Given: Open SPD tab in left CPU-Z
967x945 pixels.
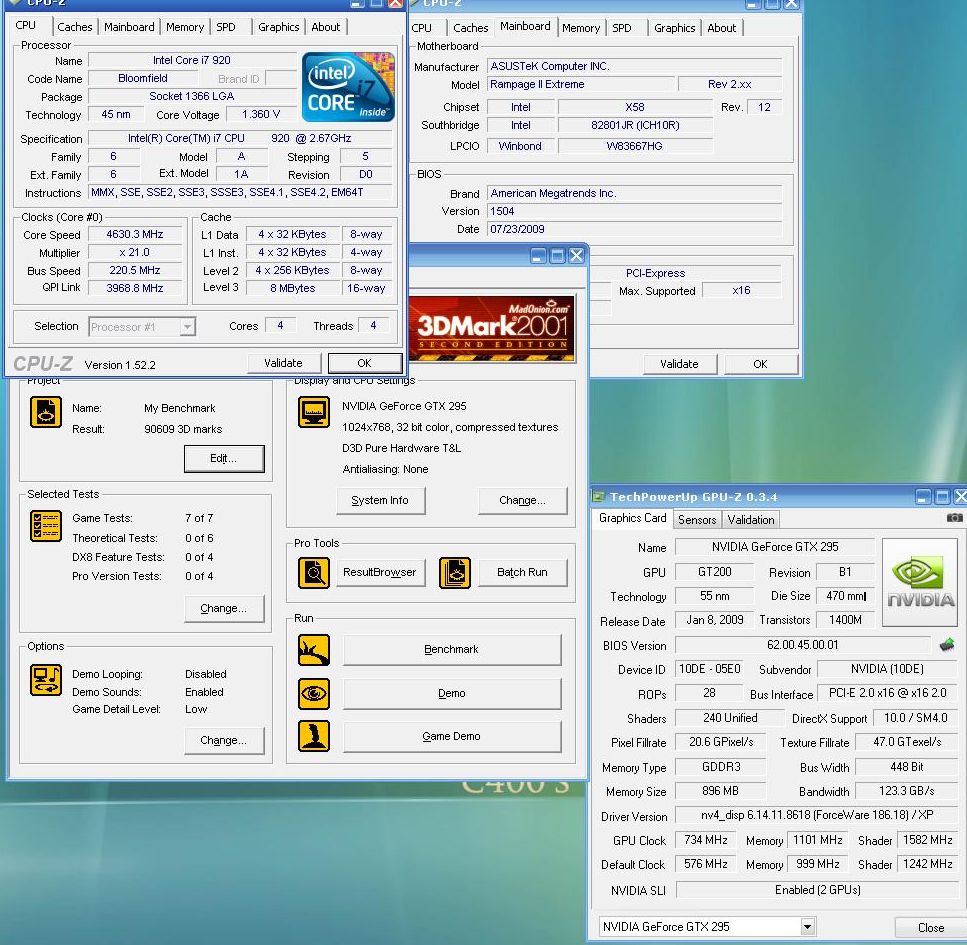Looking at the screenshot, I should (226, 27).
